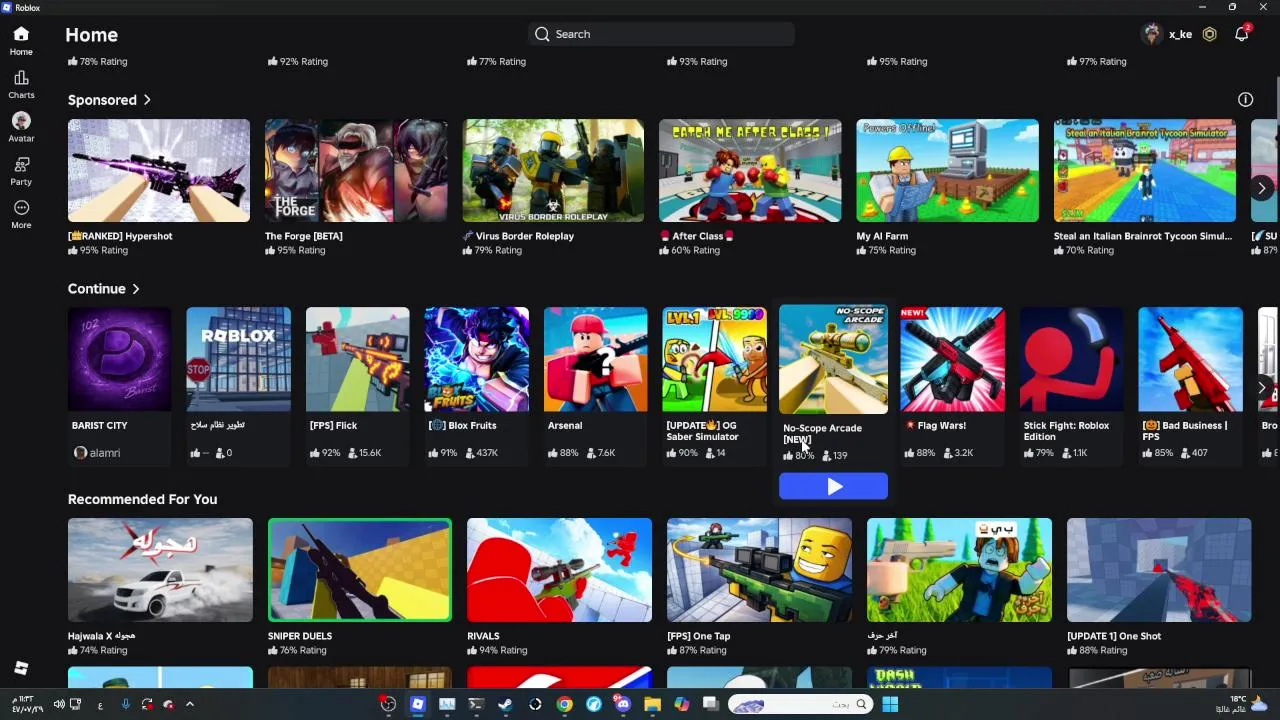Open Stick Fight: Roblox Edition tile
Screen dimensions: 1280x720
1071,385
